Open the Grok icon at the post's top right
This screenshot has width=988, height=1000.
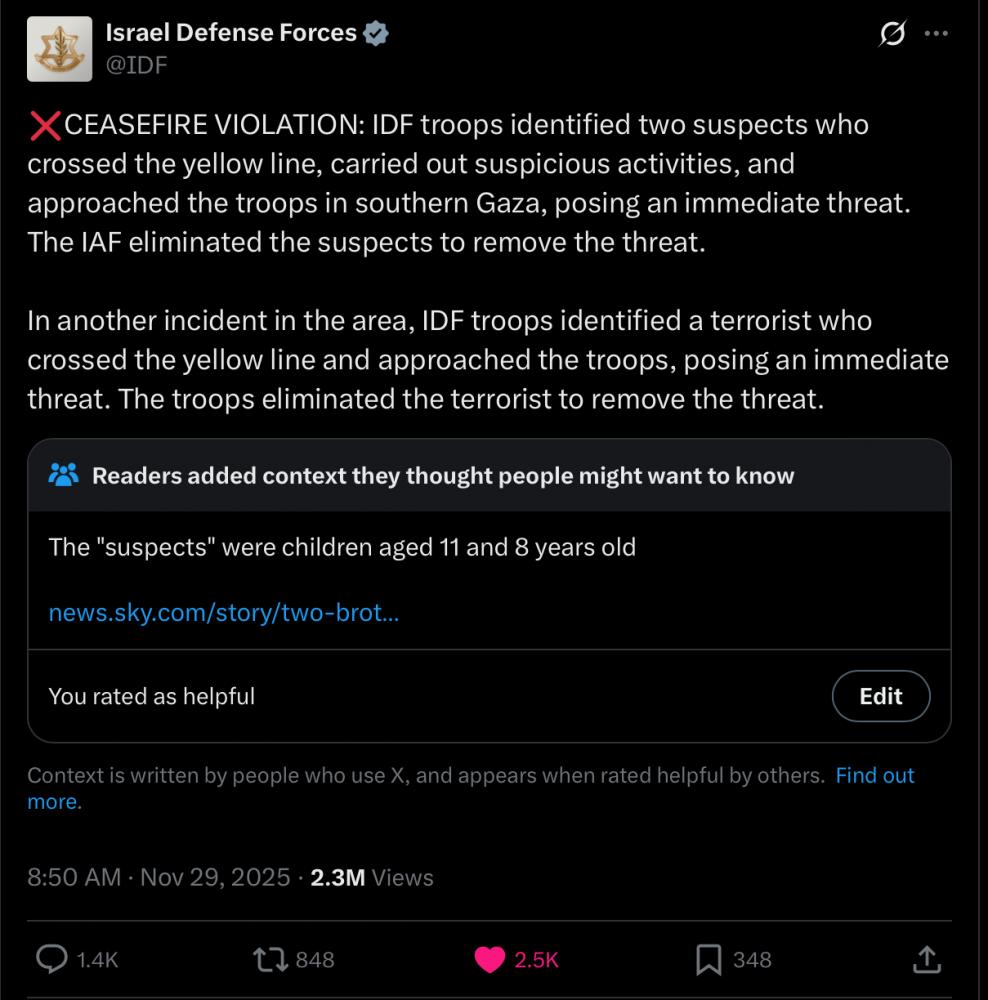tap(890, 34)
